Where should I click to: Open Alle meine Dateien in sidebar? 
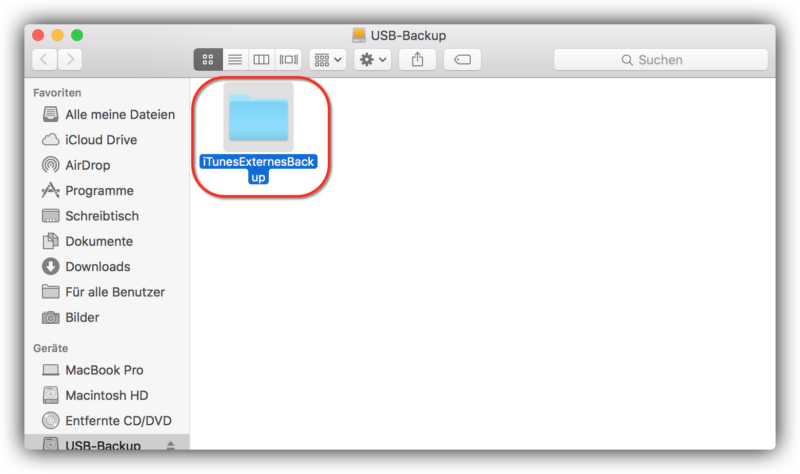pyautogui.click(x=108, y=114)
